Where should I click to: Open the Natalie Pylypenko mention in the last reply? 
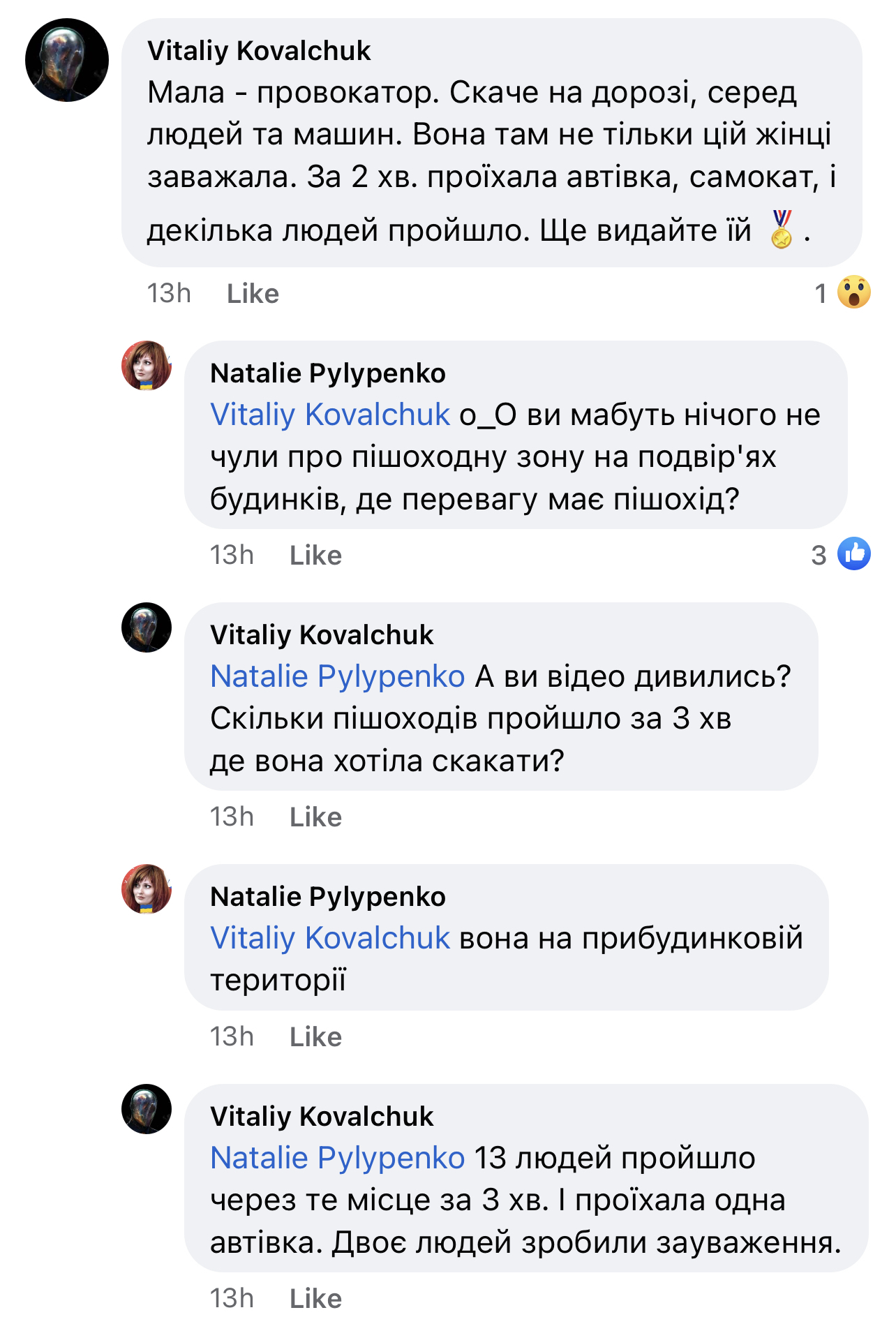[338, 1158]
